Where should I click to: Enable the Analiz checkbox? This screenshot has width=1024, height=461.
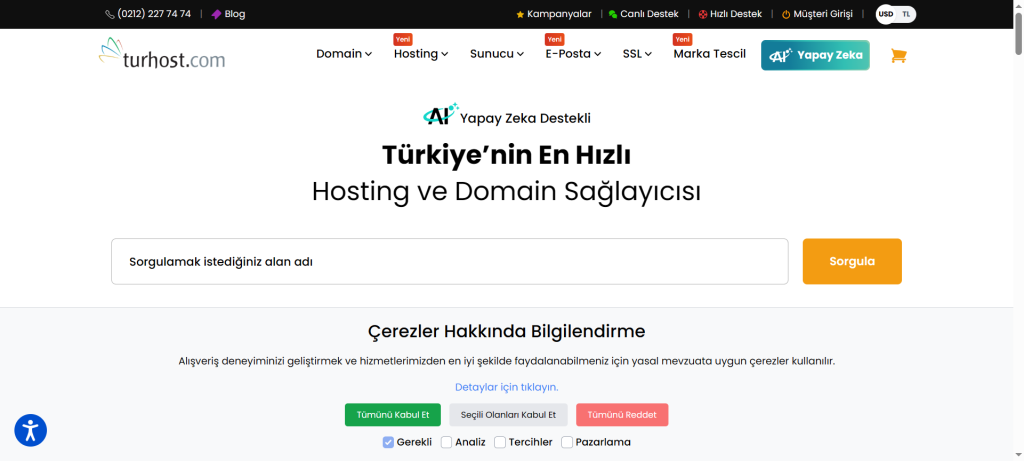(x=447, y=442)
